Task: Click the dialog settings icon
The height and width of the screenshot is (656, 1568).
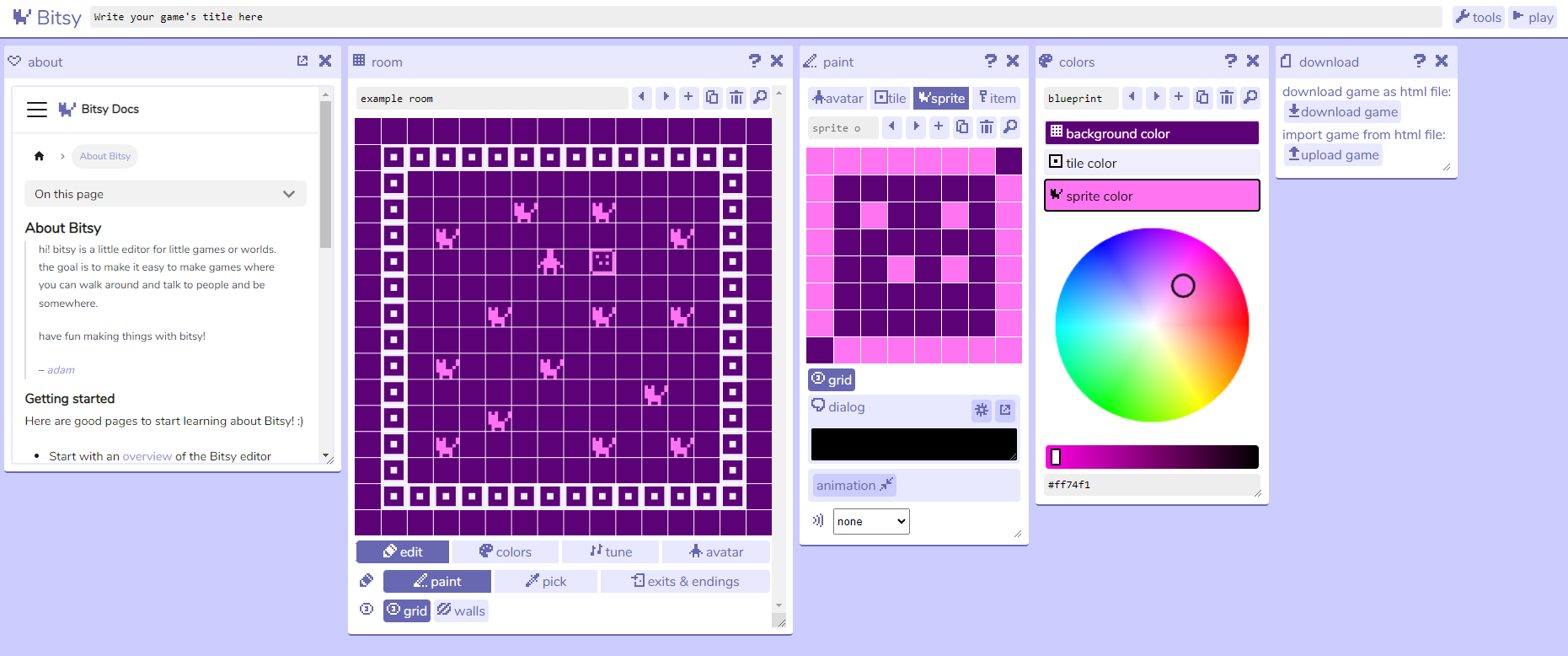Action: [982, 410]
